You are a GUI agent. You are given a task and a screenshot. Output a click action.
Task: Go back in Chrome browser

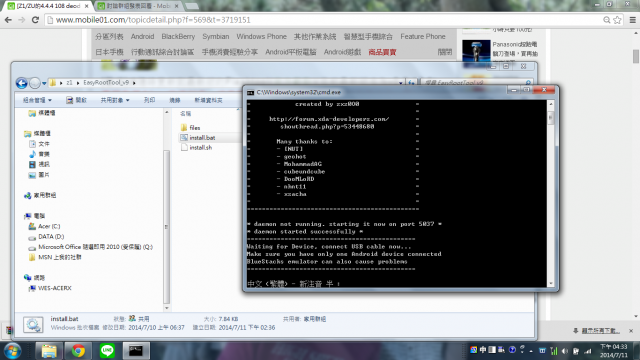[x=8, y=20]
